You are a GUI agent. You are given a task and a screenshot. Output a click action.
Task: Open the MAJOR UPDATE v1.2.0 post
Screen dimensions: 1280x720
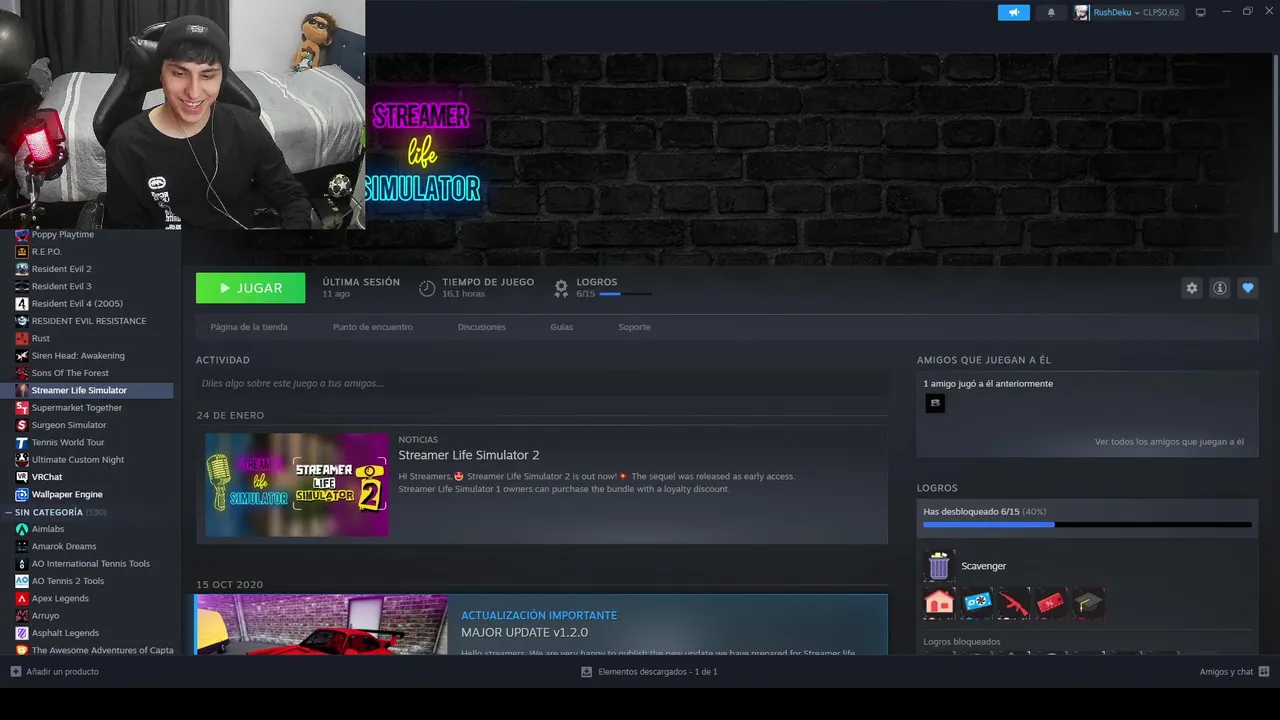click(524, 633)
